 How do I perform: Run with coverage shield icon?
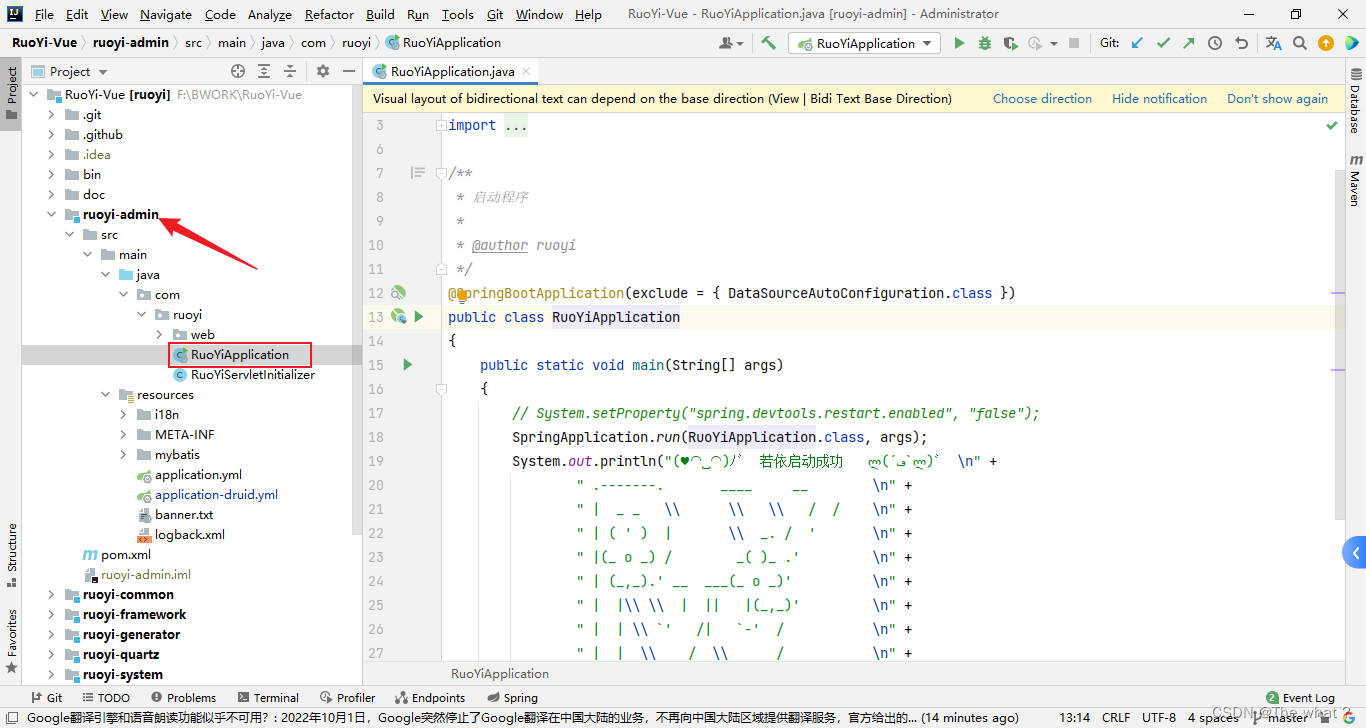pyautogui.click(x=1010, y=43)
